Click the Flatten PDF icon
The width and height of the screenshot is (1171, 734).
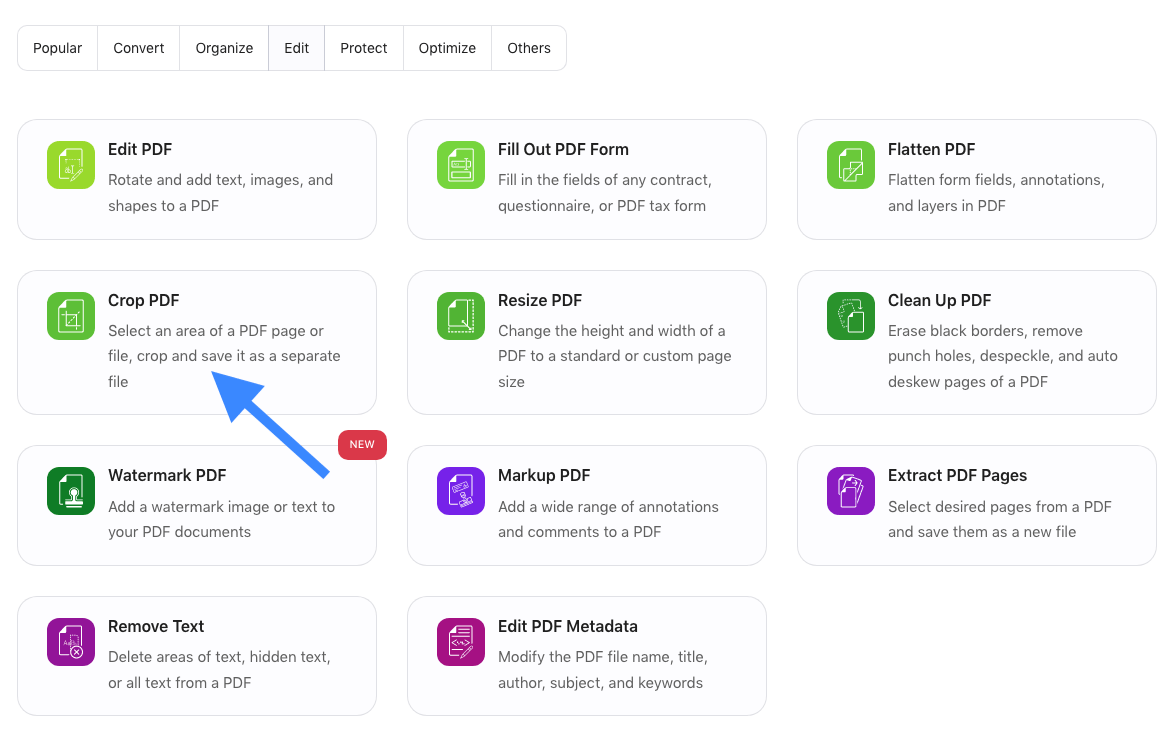tap(851, 165)
